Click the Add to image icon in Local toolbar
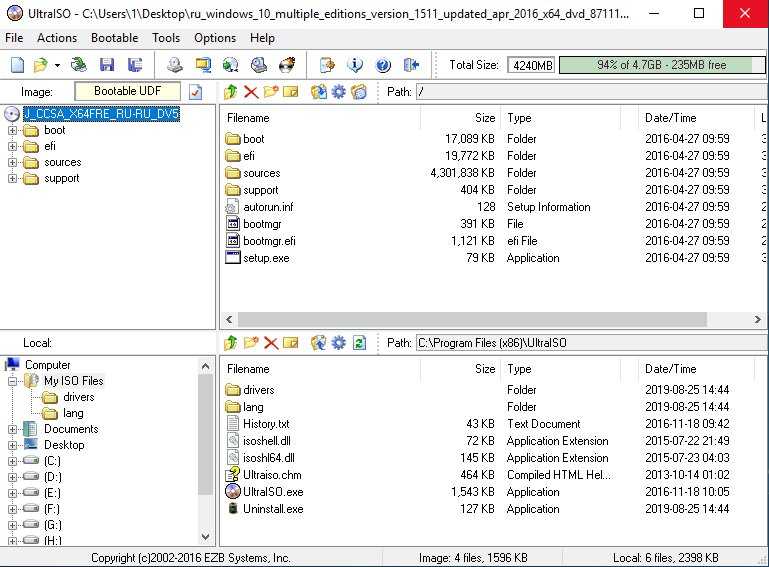769x567 pixels. pos(319,342)
